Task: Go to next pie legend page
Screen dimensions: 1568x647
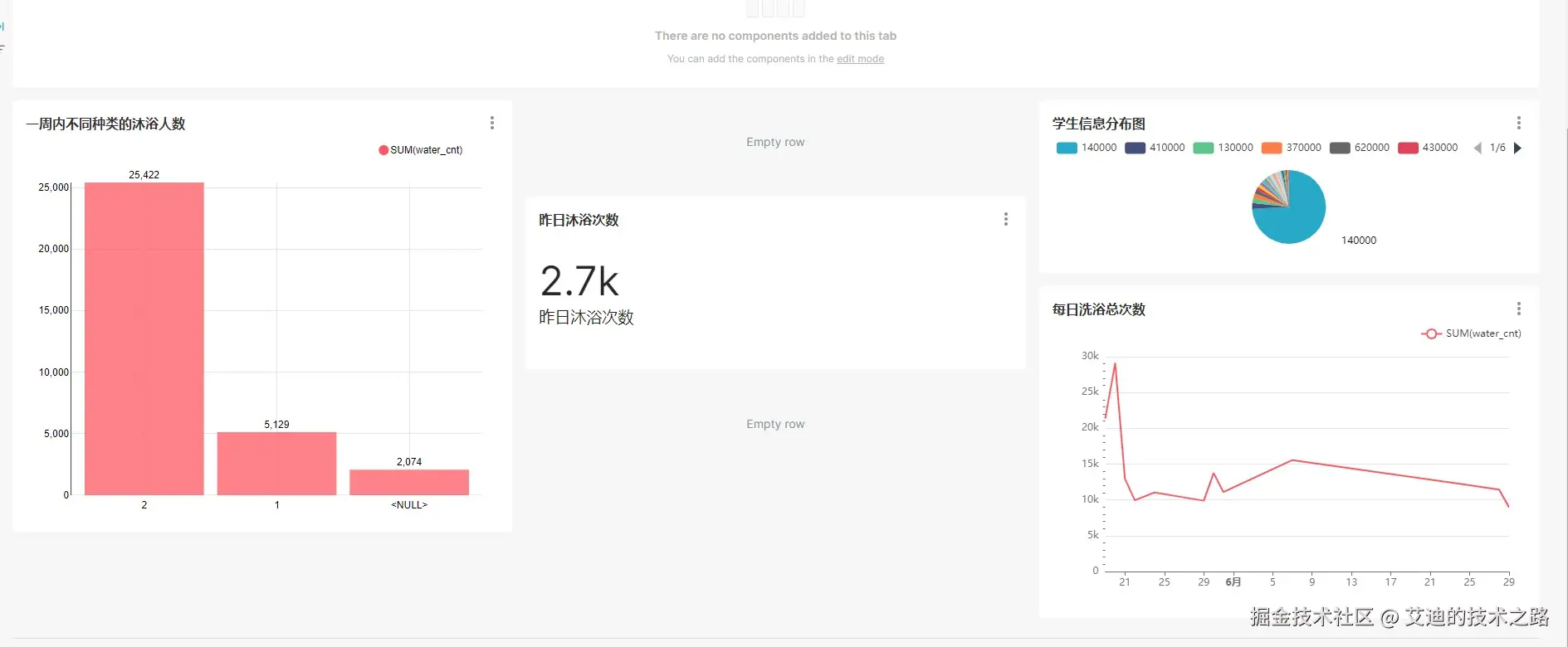Action: (1517, 148)
